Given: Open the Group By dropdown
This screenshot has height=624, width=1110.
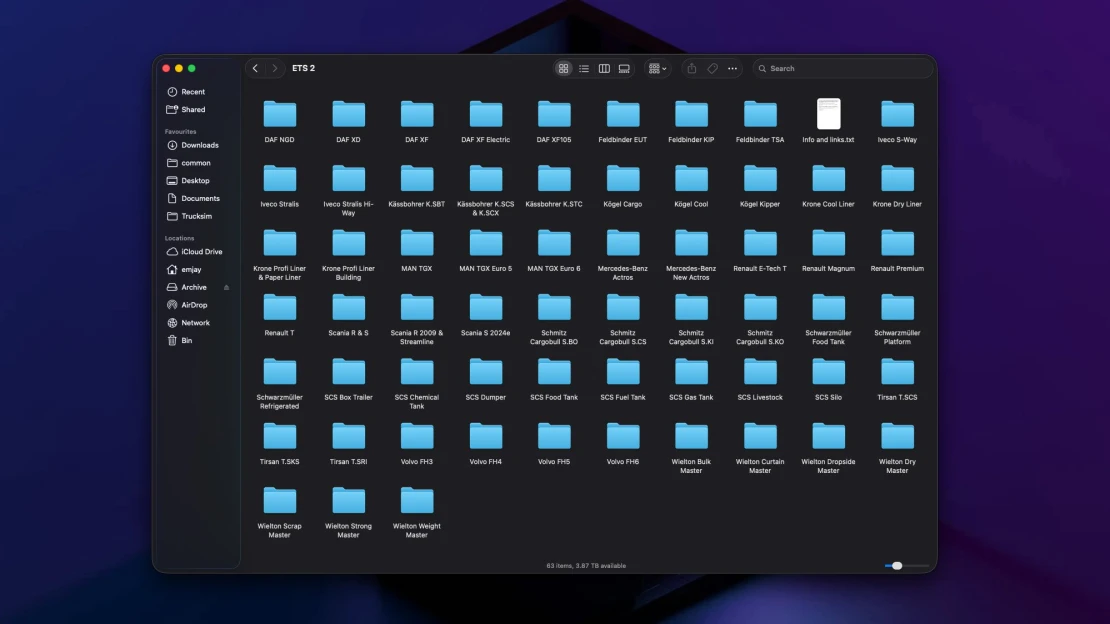Looking at the screenshot, I should click(x=658, y=69).
